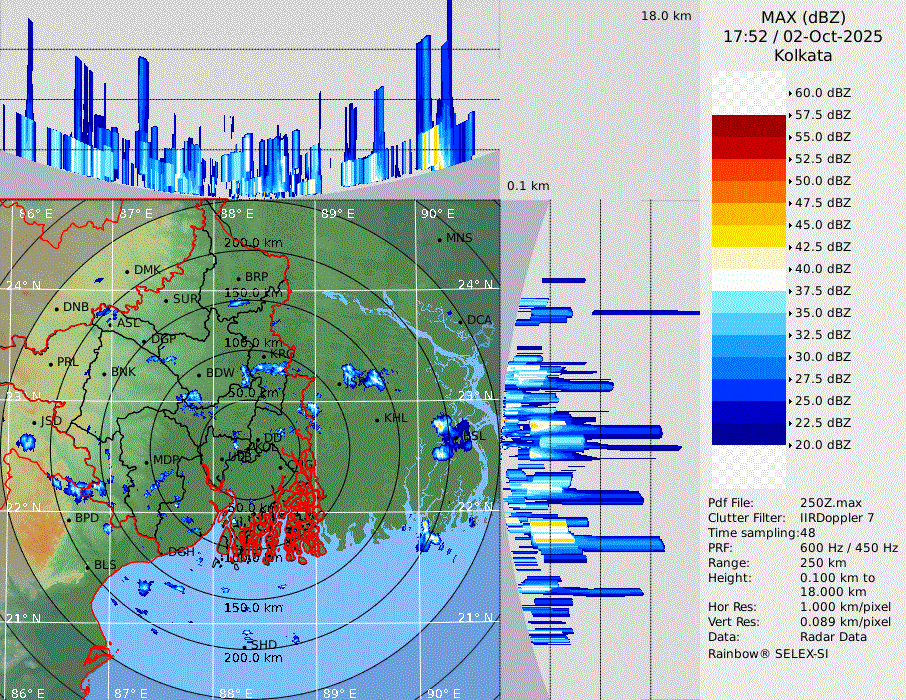Click the Kolkata radar name label

pyautogui.click(x=803, y=55)
